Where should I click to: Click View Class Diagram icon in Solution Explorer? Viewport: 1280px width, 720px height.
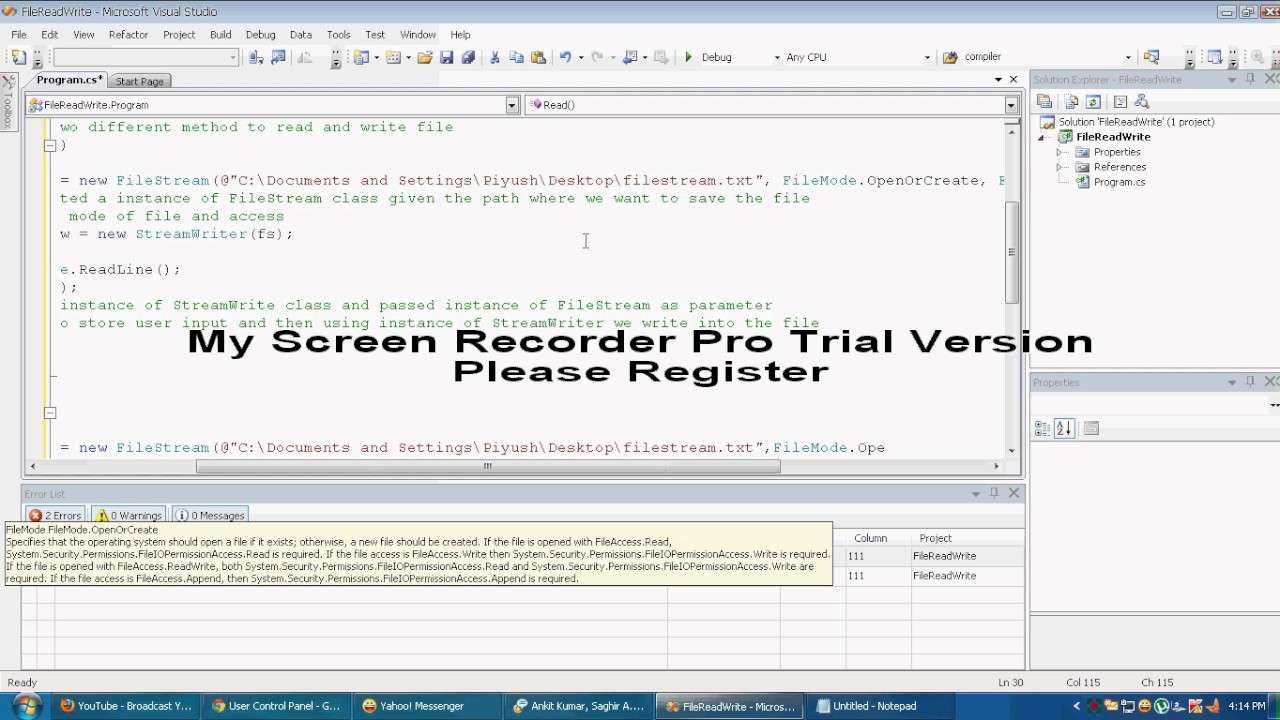click(1142, 101)
